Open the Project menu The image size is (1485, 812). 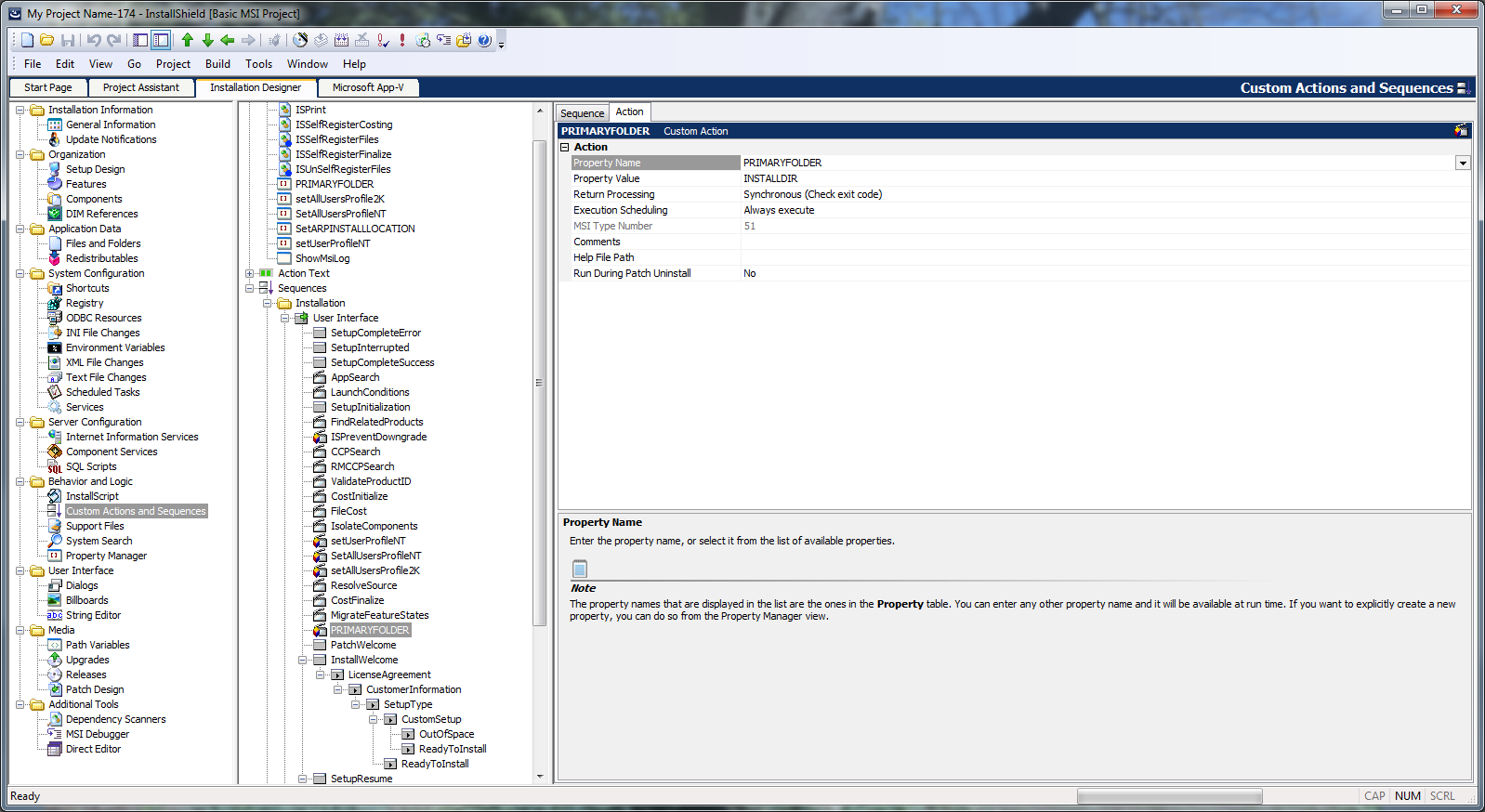[x=173, y=64]
